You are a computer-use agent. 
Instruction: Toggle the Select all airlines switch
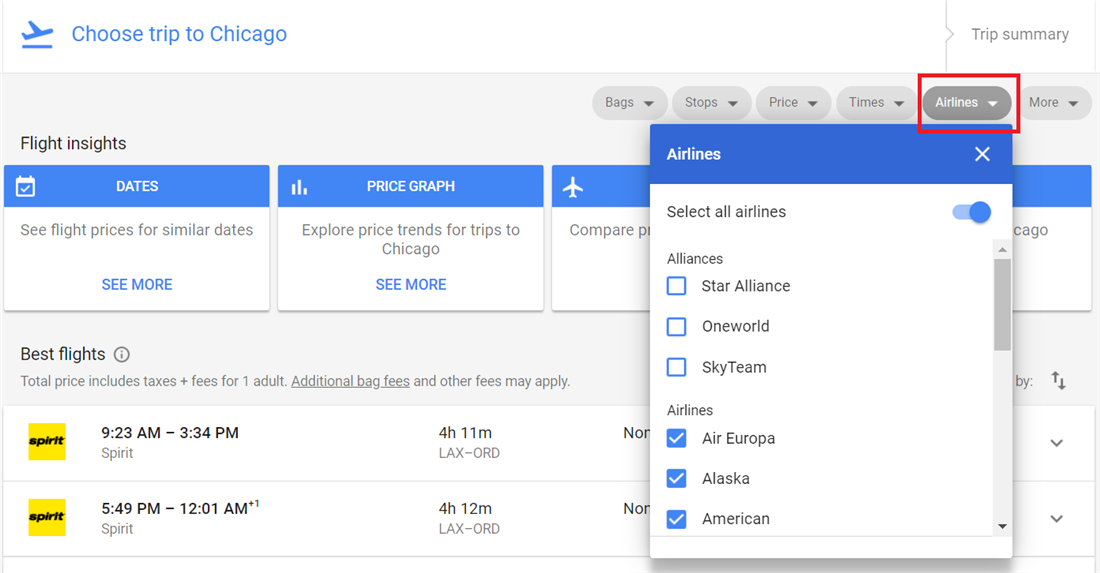(971, 212)
